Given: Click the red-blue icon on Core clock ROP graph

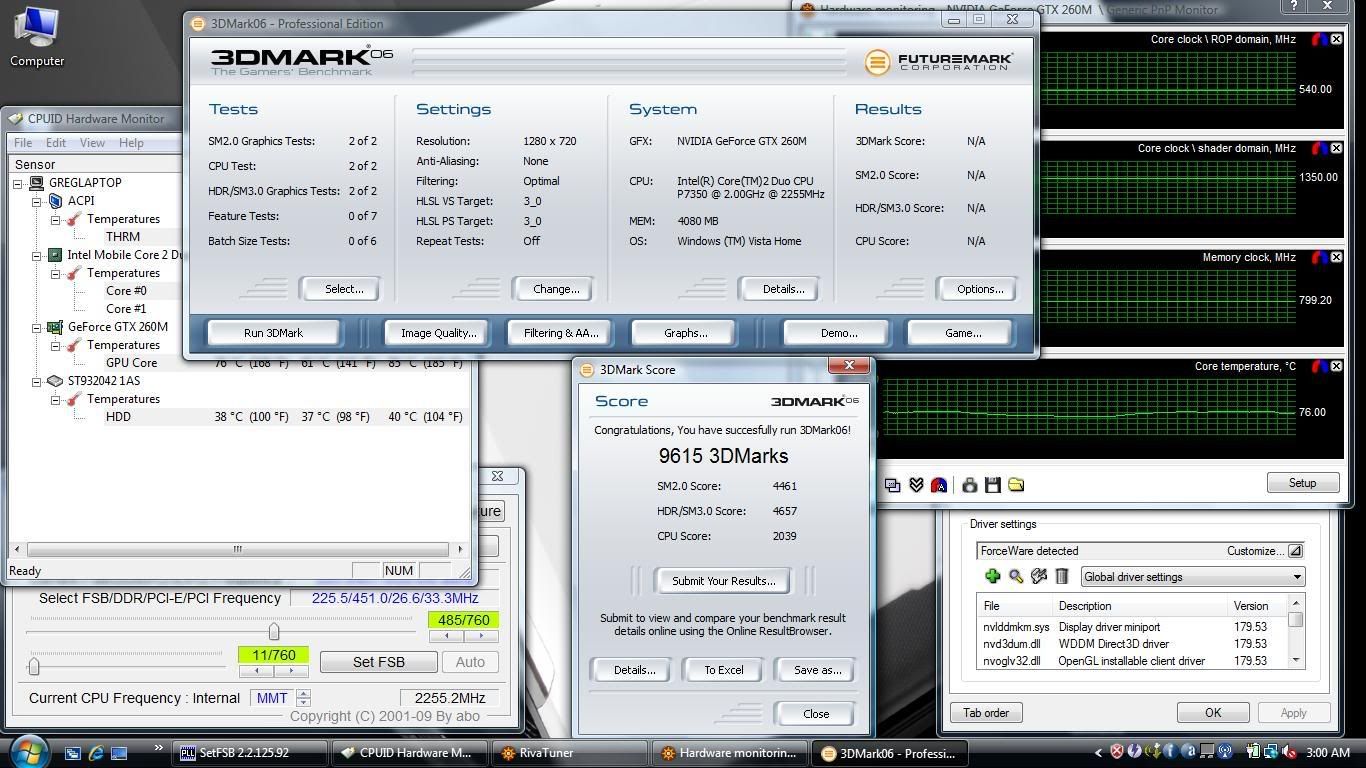Looking at the screenshot, I should [1319, 39].
